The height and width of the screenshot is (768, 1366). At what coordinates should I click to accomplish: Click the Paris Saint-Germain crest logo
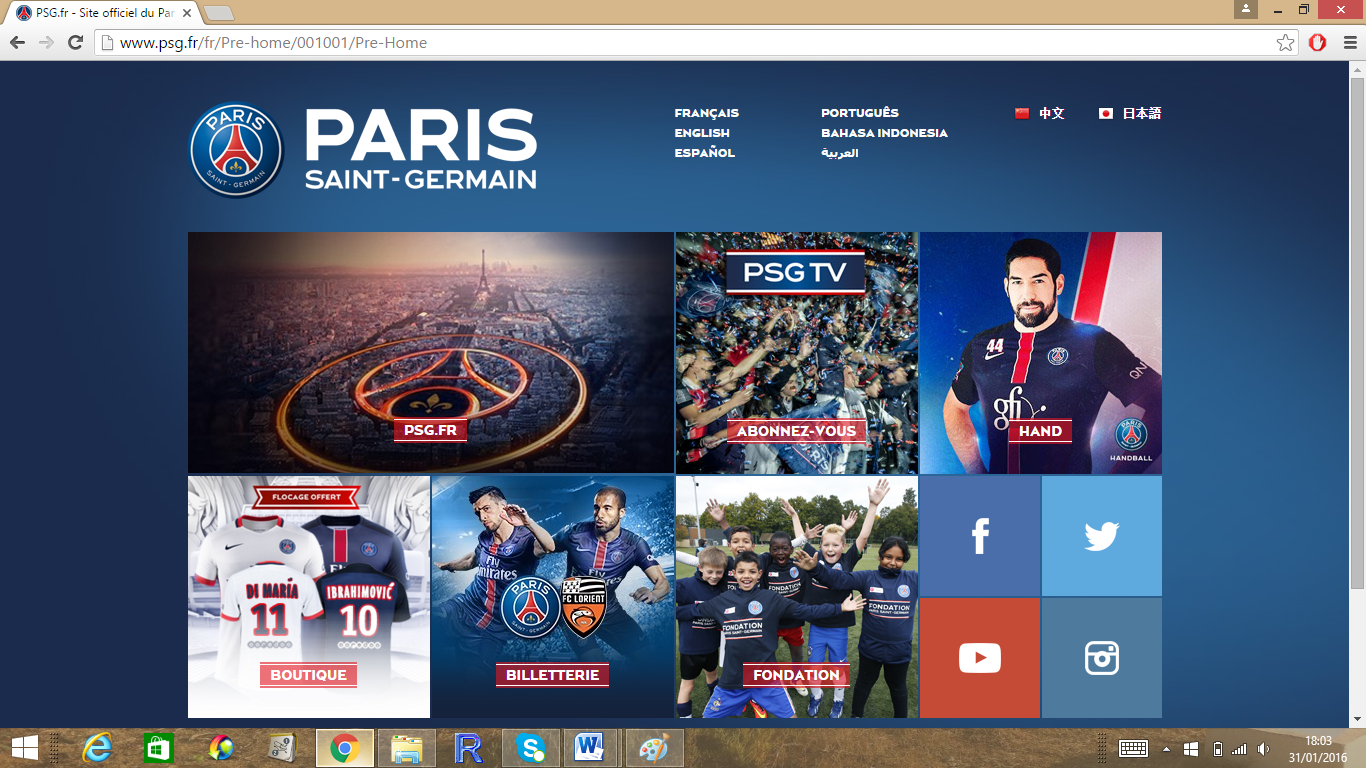[237, 150]
